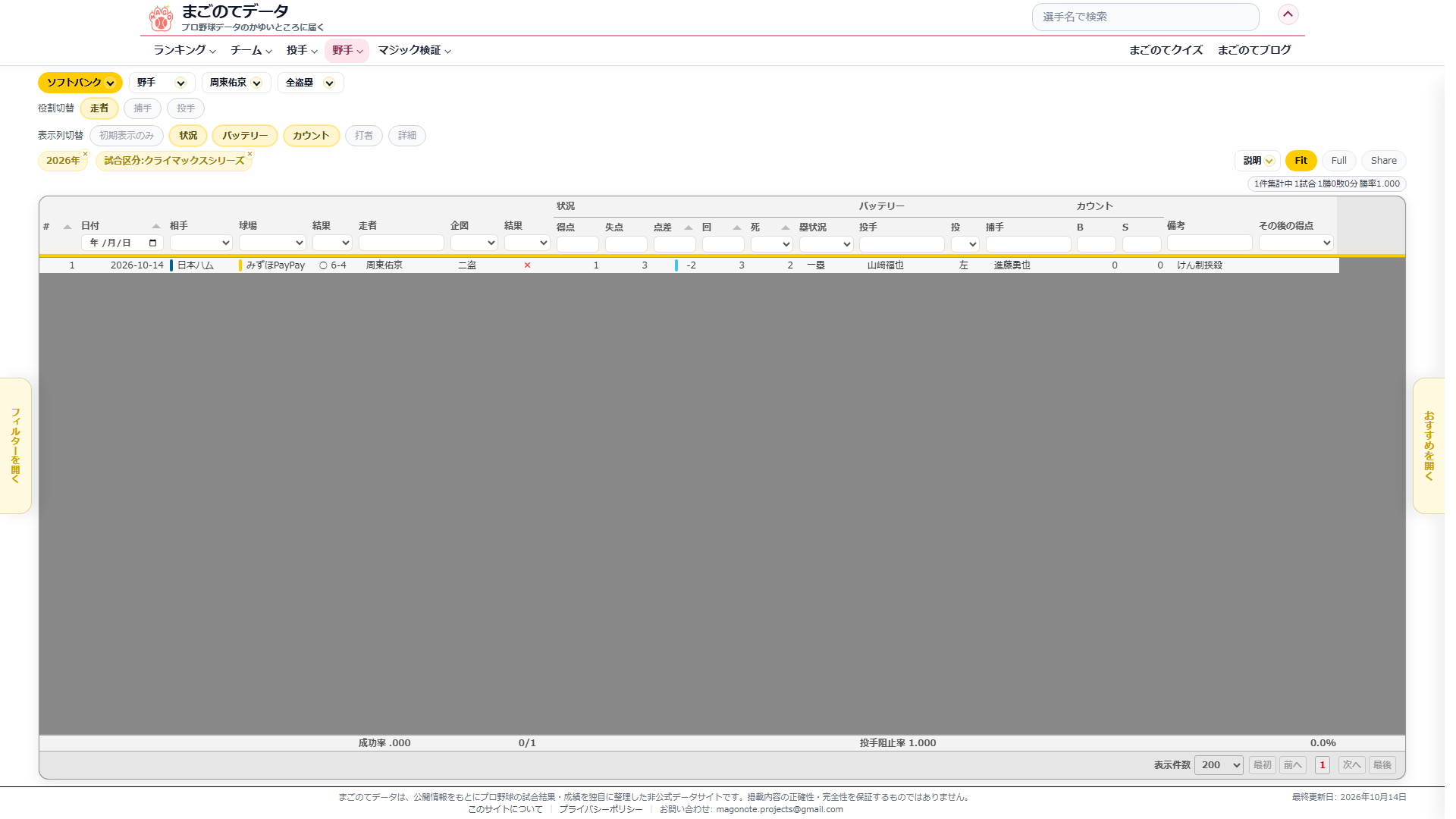Viewport: 1456px width, 819px height.
Task: Change the 表示件数 200 dropdown
Action: (1219, 765)
